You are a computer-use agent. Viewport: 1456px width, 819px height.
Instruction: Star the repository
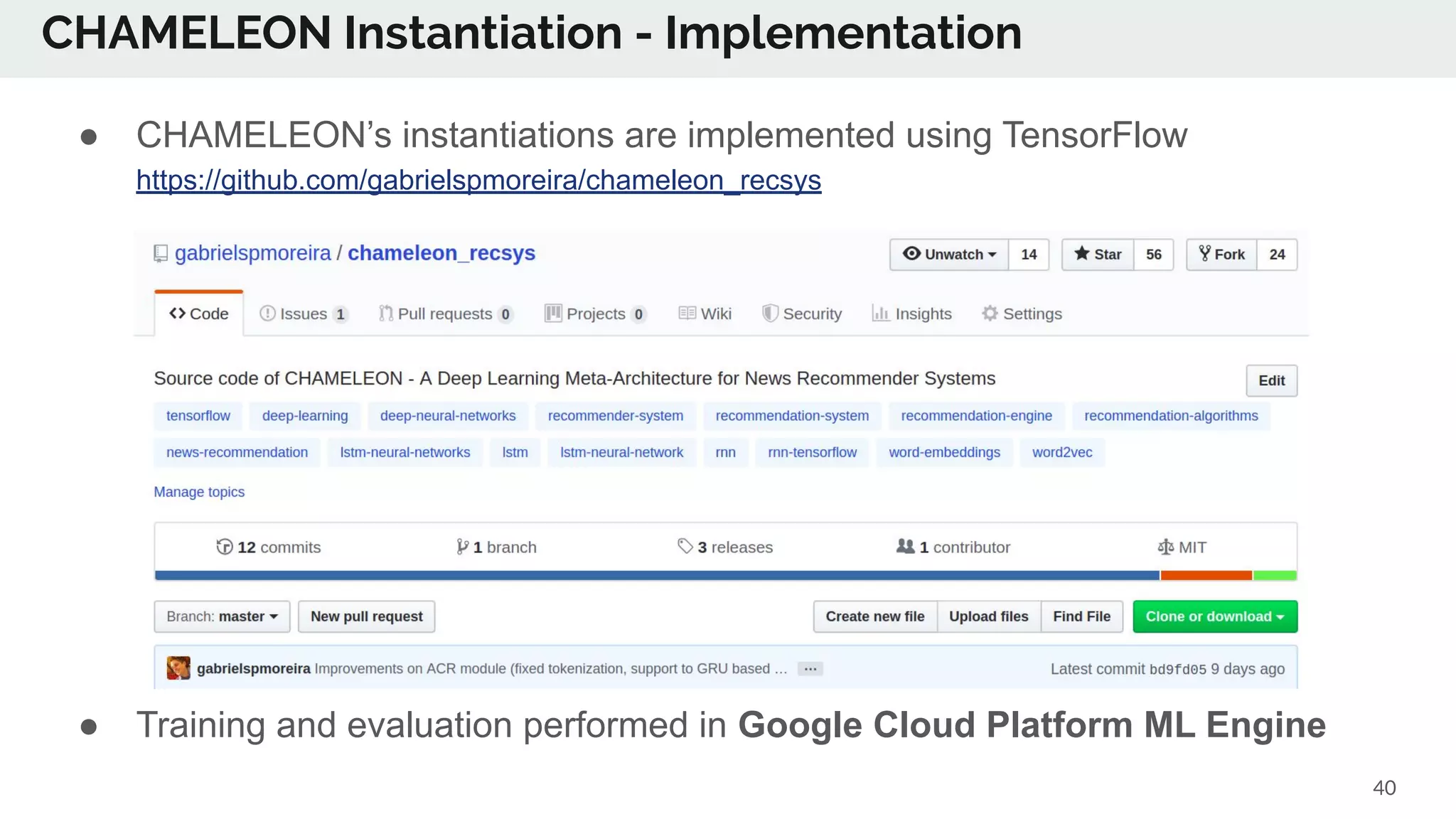pos(1098,255)
